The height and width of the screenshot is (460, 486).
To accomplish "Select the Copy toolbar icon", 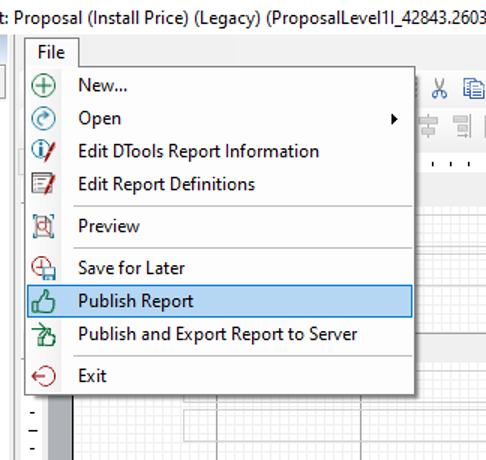I will (x=474, y=88).
